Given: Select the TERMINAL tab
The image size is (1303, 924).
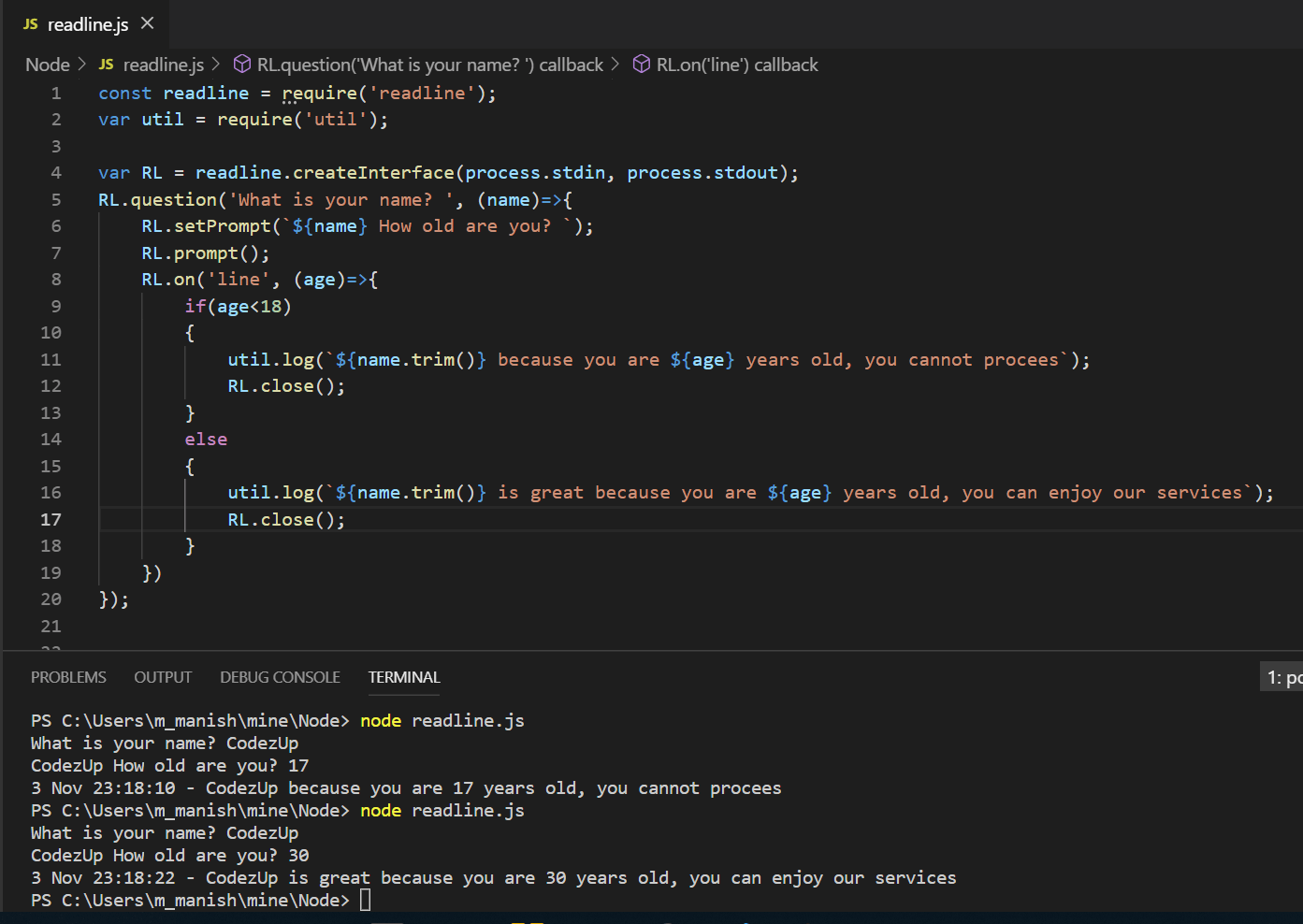Looking at the screenshot, I should coord(403,677).
